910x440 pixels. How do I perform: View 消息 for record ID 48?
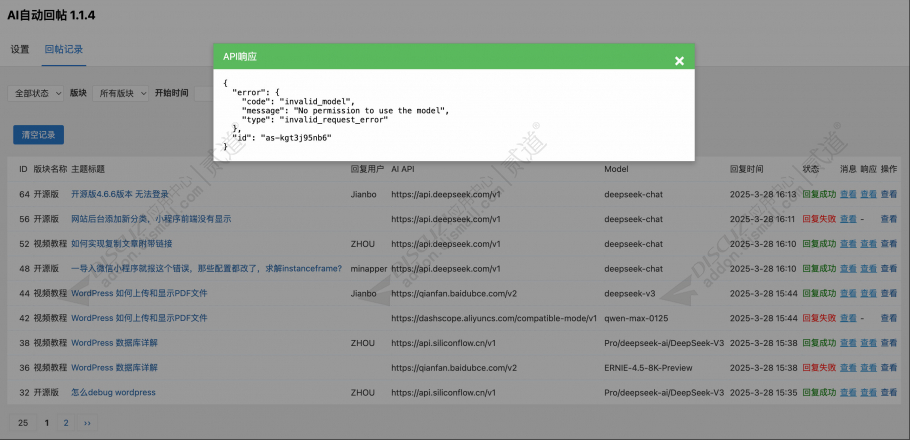[x=848, y=268]
